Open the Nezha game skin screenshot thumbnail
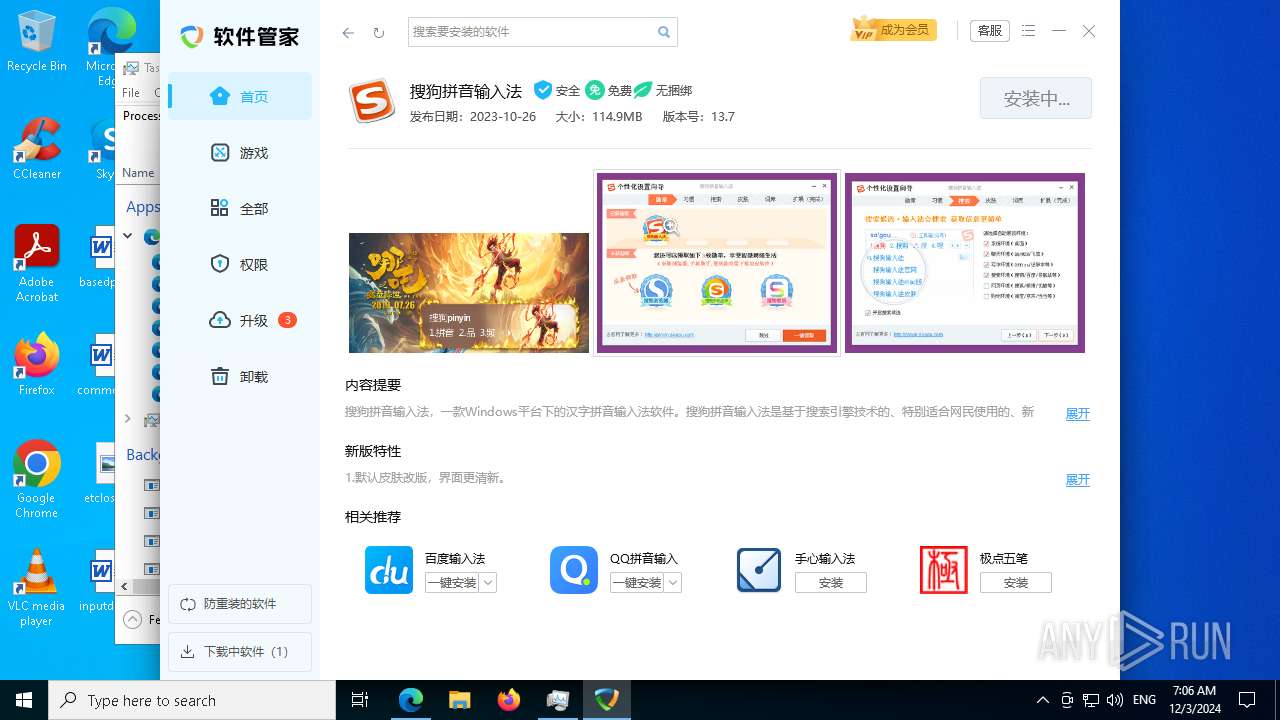Viewport: 1280px width, 720px height. click(x=469, y=293)
